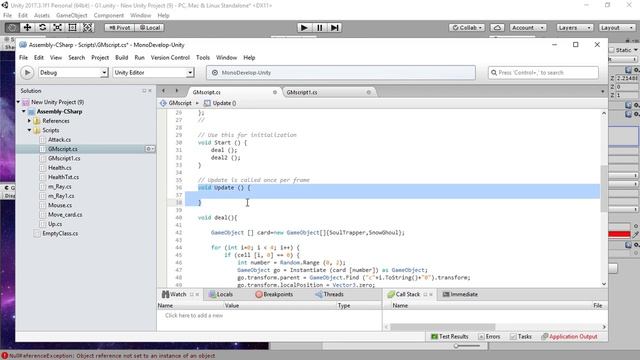Collapse New Unity Project solution node
This screenshot has width=640, height=360.
pyautogui.click(x=18, y=102)
